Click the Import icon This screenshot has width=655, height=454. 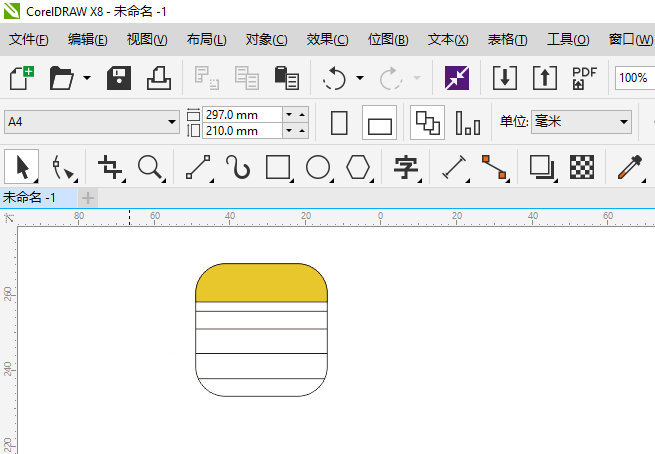[505, 78]
